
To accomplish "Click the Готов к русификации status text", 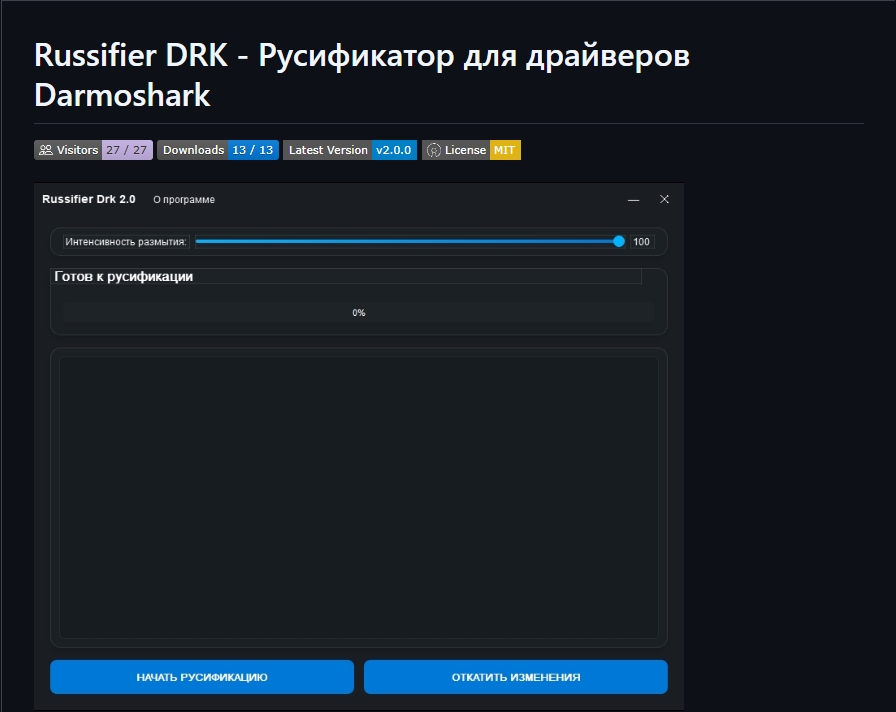I will pyautogui.click(x=123, y=277).
